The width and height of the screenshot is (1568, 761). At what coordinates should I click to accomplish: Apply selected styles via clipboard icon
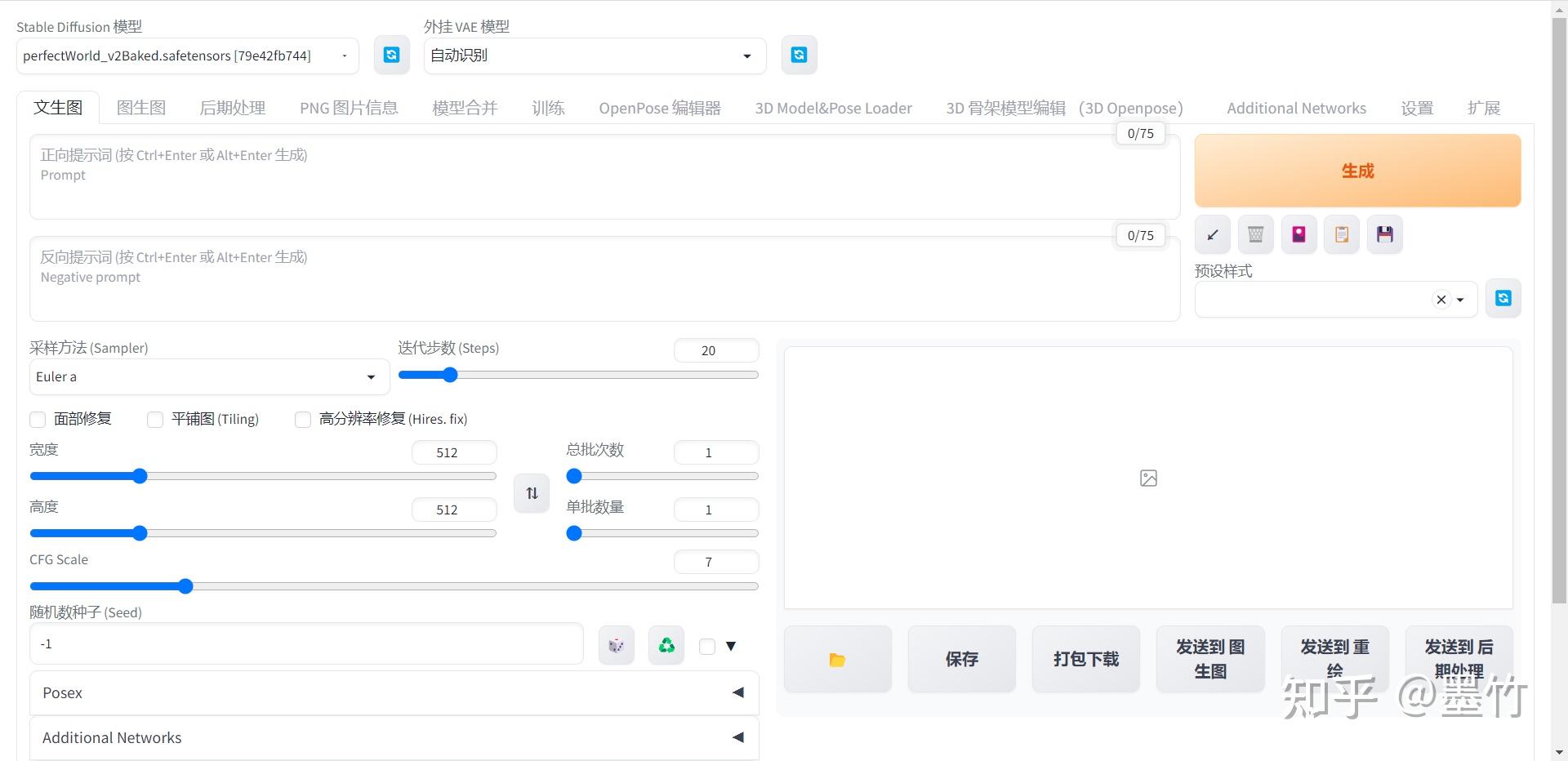(1341, 234)
